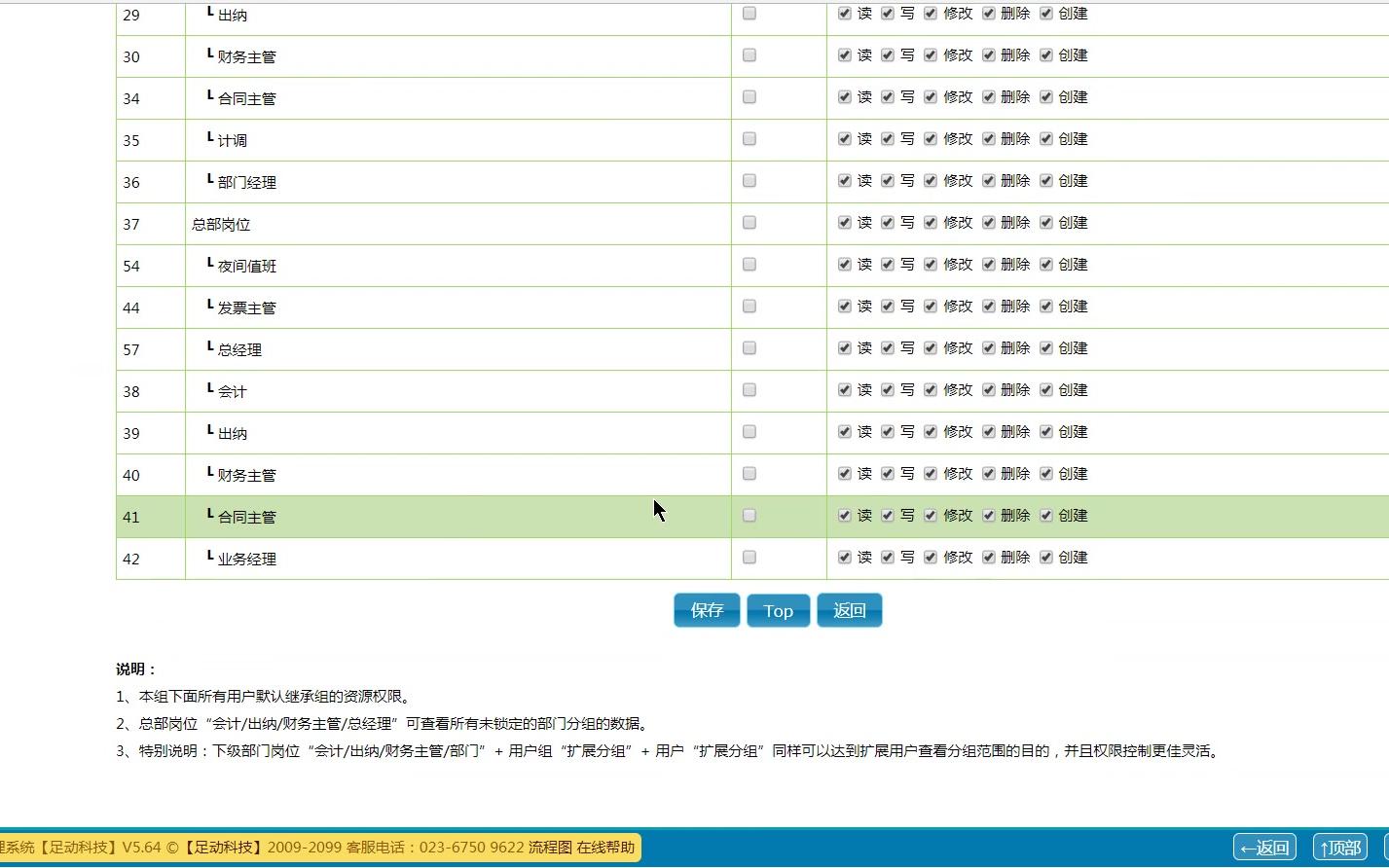Screen dimensions: 1389x868
Task: Click the 返回 back button
Action: (849, 610)
